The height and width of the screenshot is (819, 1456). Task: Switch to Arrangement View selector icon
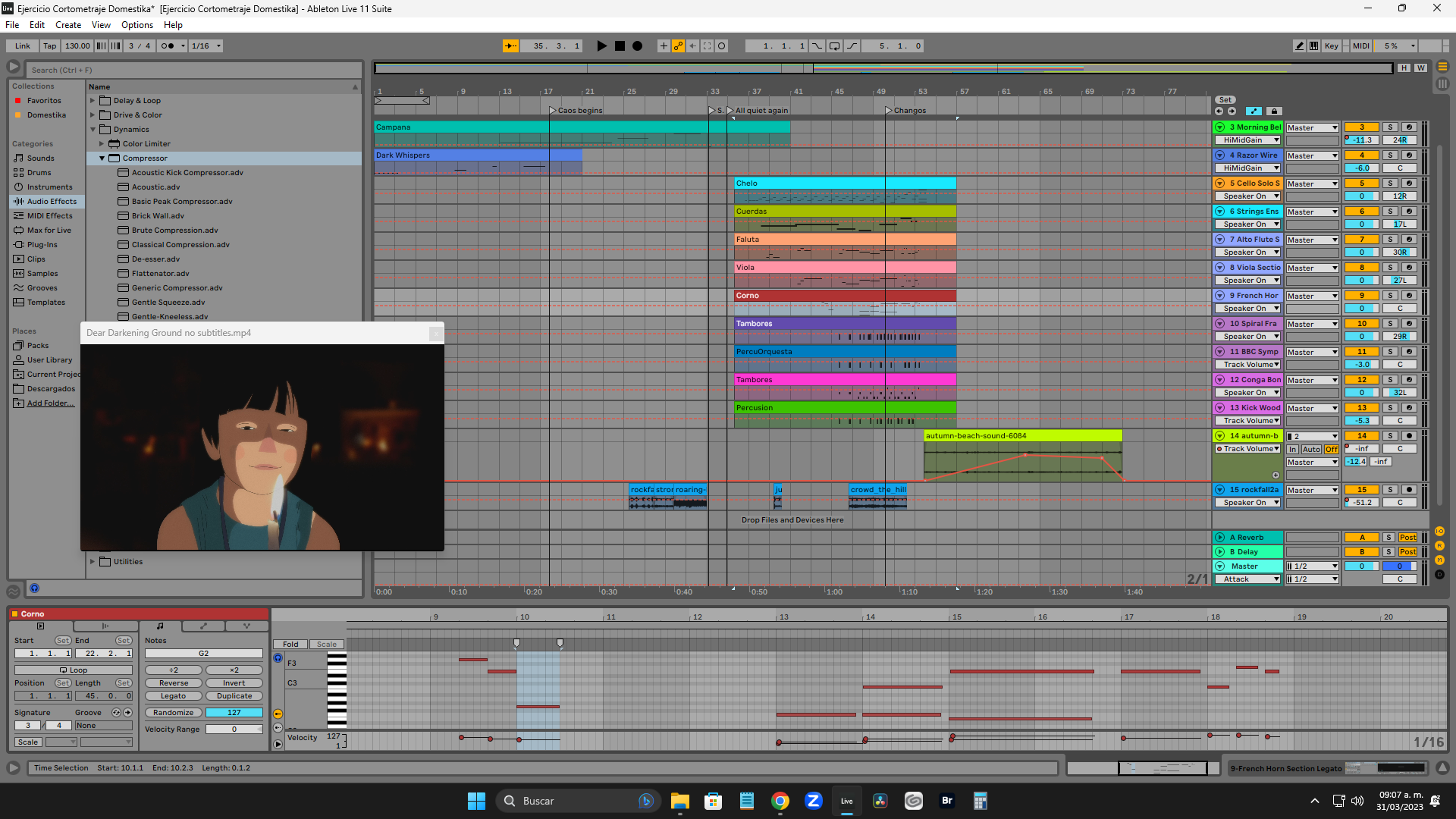[1442, 67]
